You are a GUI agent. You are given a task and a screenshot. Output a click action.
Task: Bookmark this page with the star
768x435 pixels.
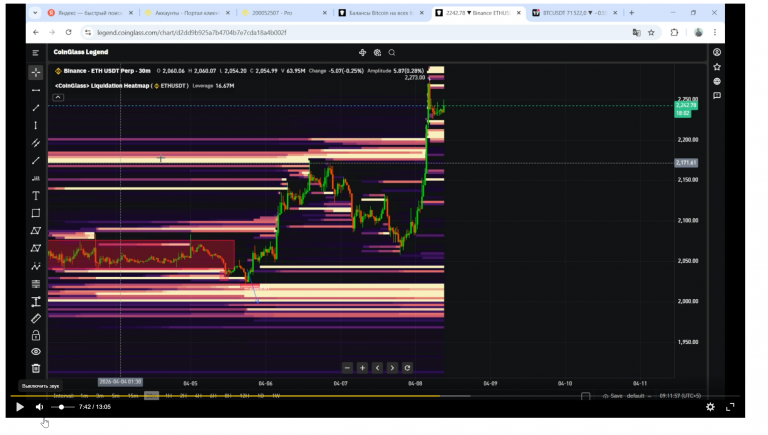[x=651, y=32]
